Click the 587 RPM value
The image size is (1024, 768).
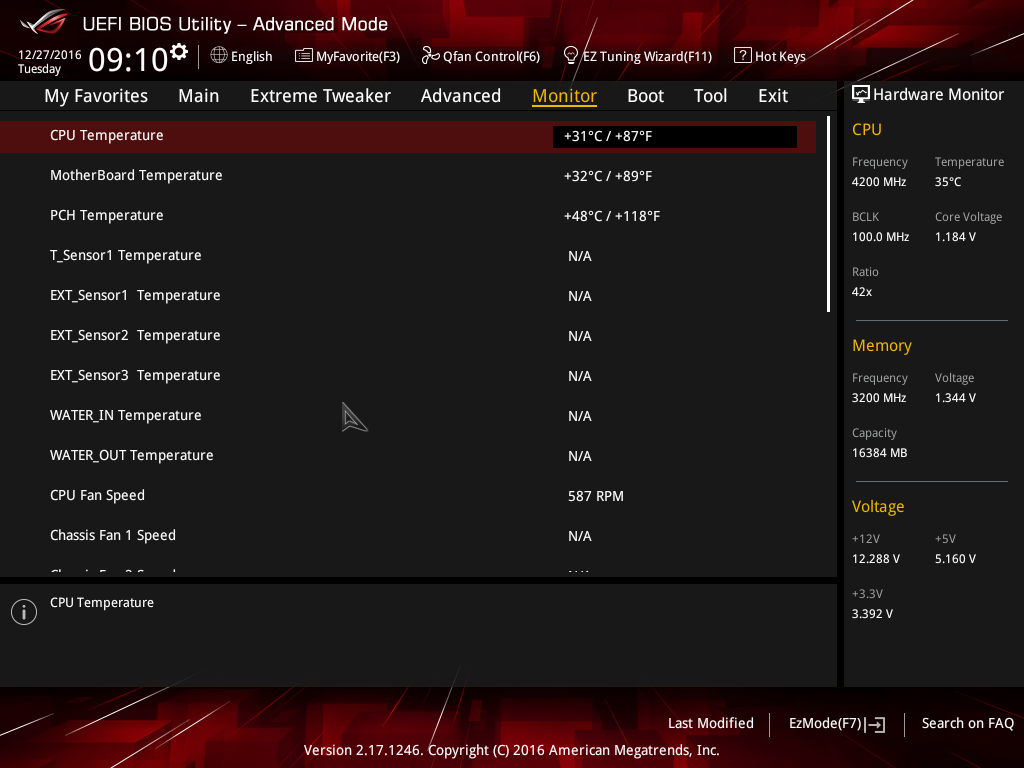596,496
